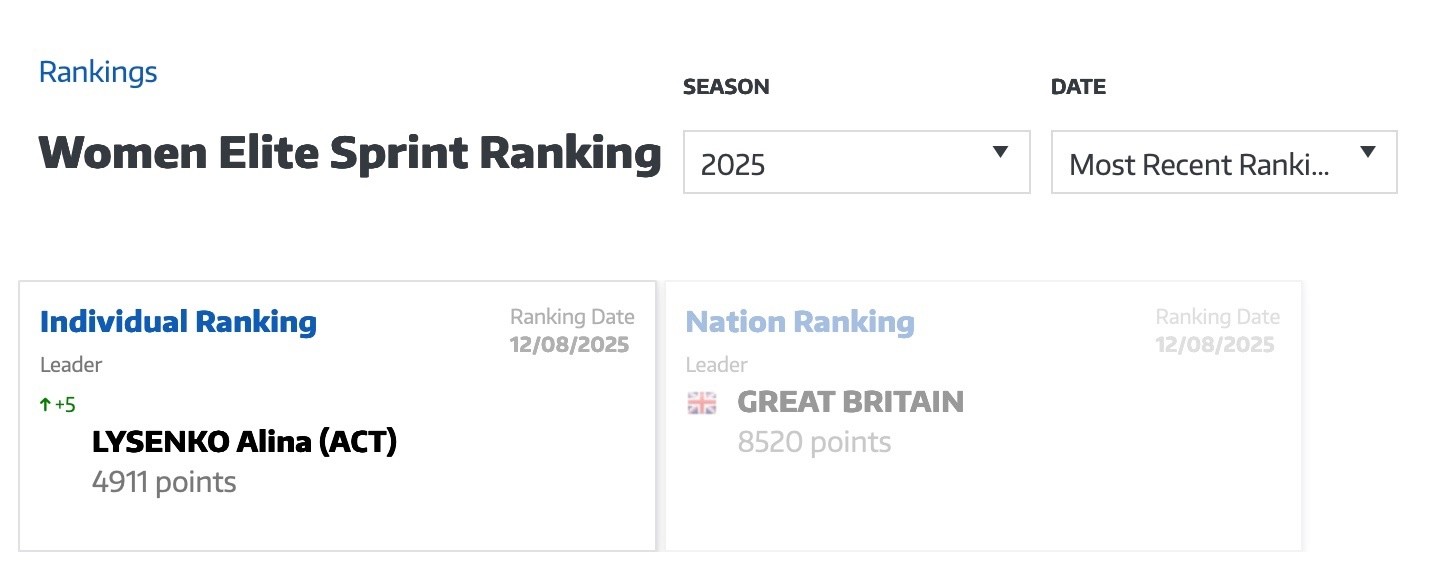Click the SEASON label
The height and width of the screenshot is (582, 1438).
coord(726,87)
